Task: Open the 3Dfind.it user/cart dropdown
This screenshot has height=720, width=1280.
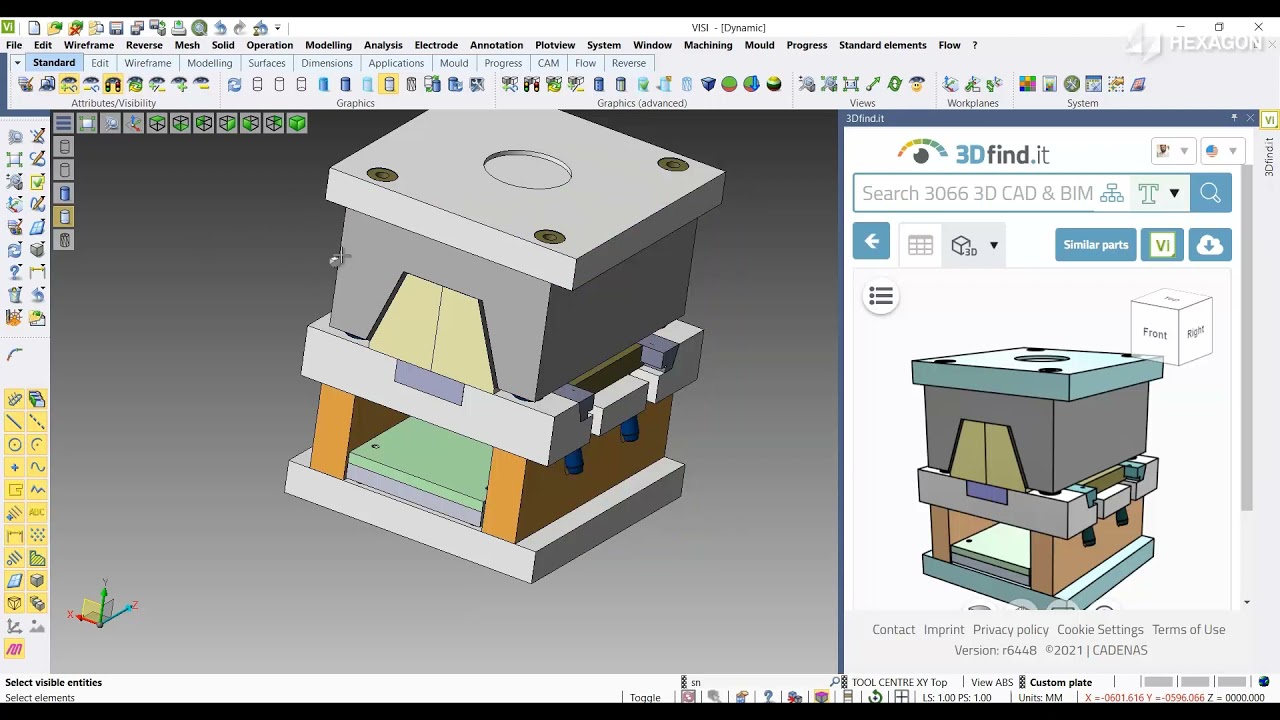Action: [1172, 151]
